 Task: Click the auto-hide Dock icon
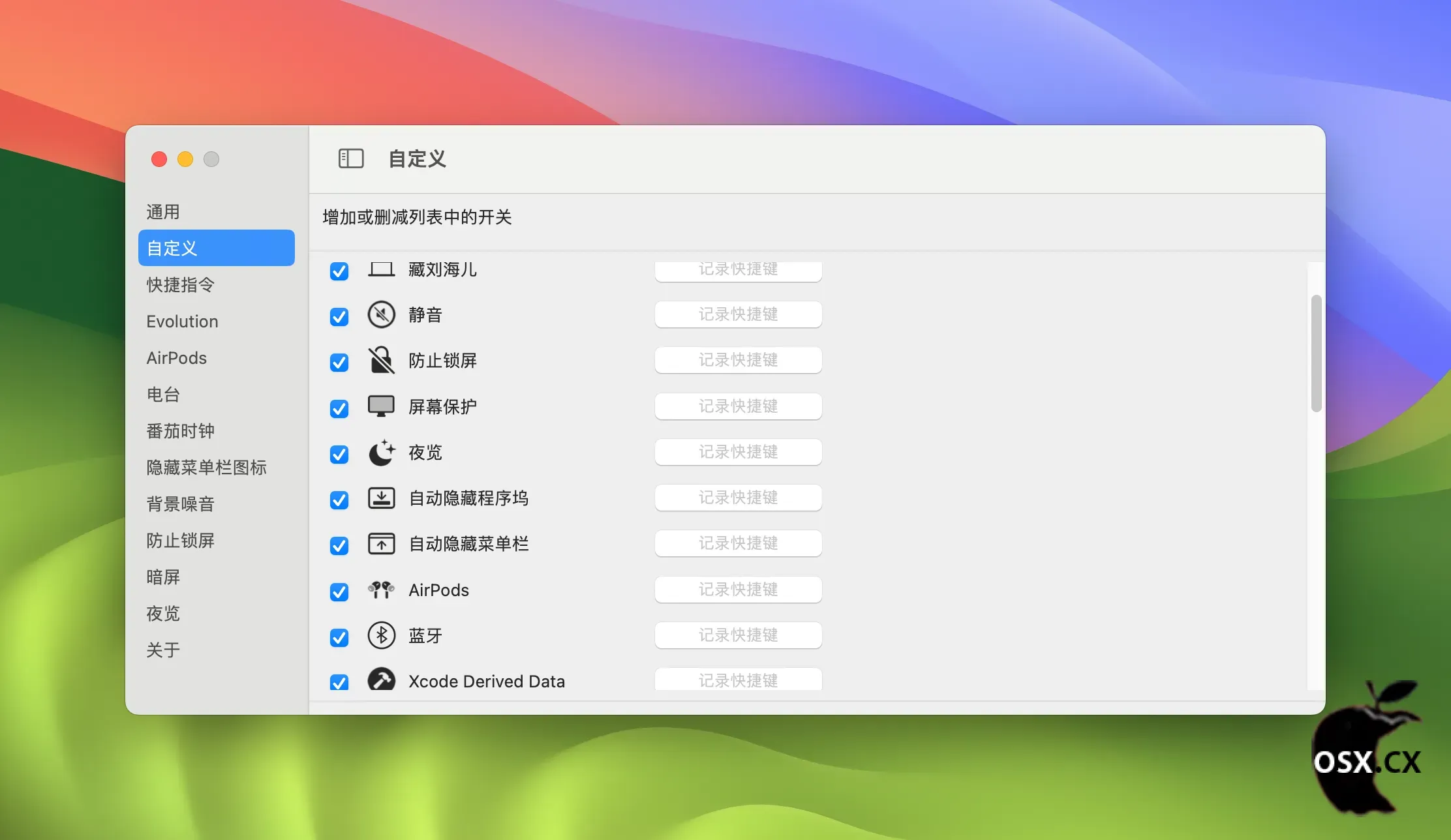click(x=381, y=498)
